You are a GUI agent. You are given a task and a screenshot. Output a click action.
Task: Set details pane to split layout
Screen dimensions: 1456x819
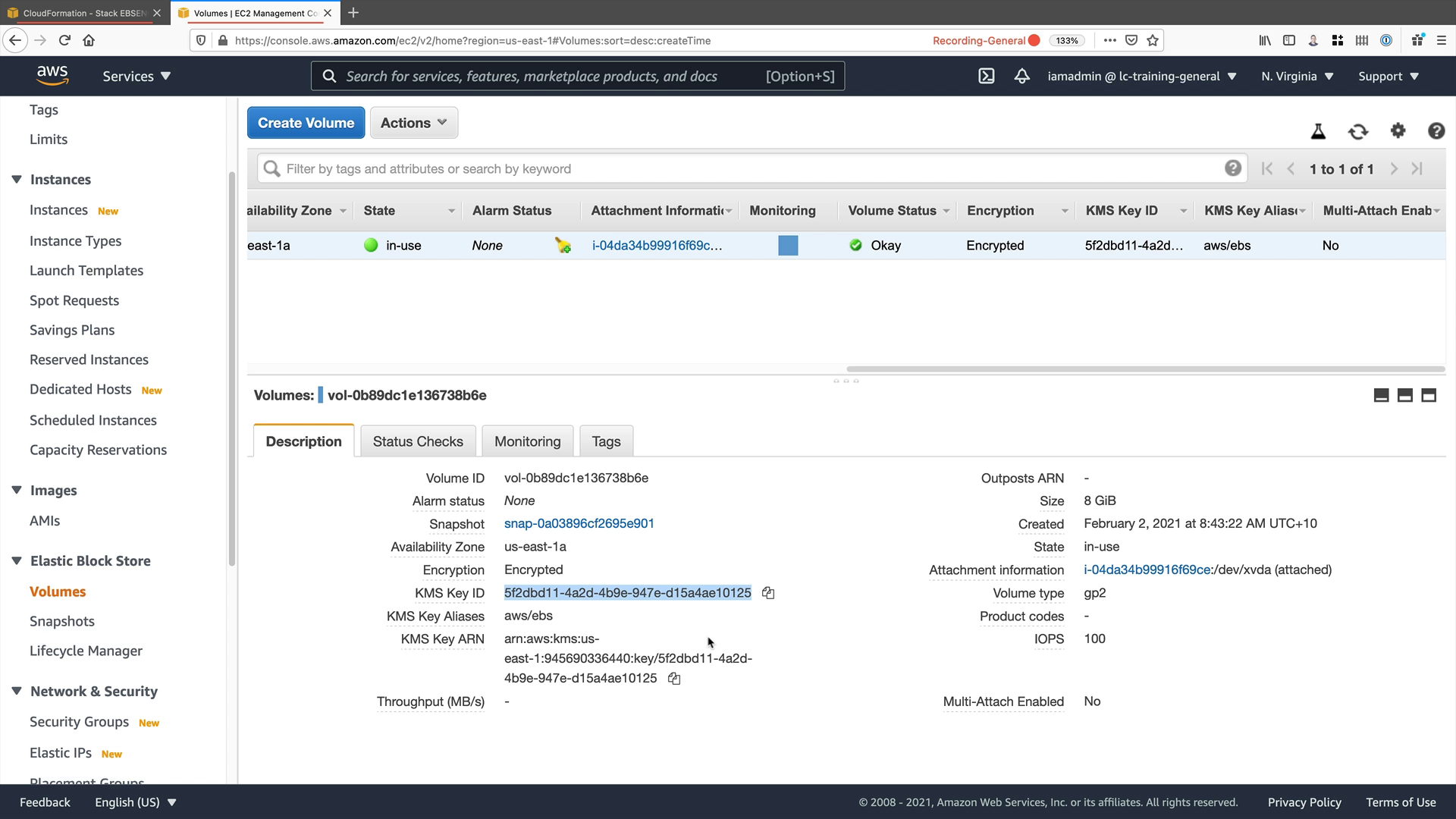1404,395
